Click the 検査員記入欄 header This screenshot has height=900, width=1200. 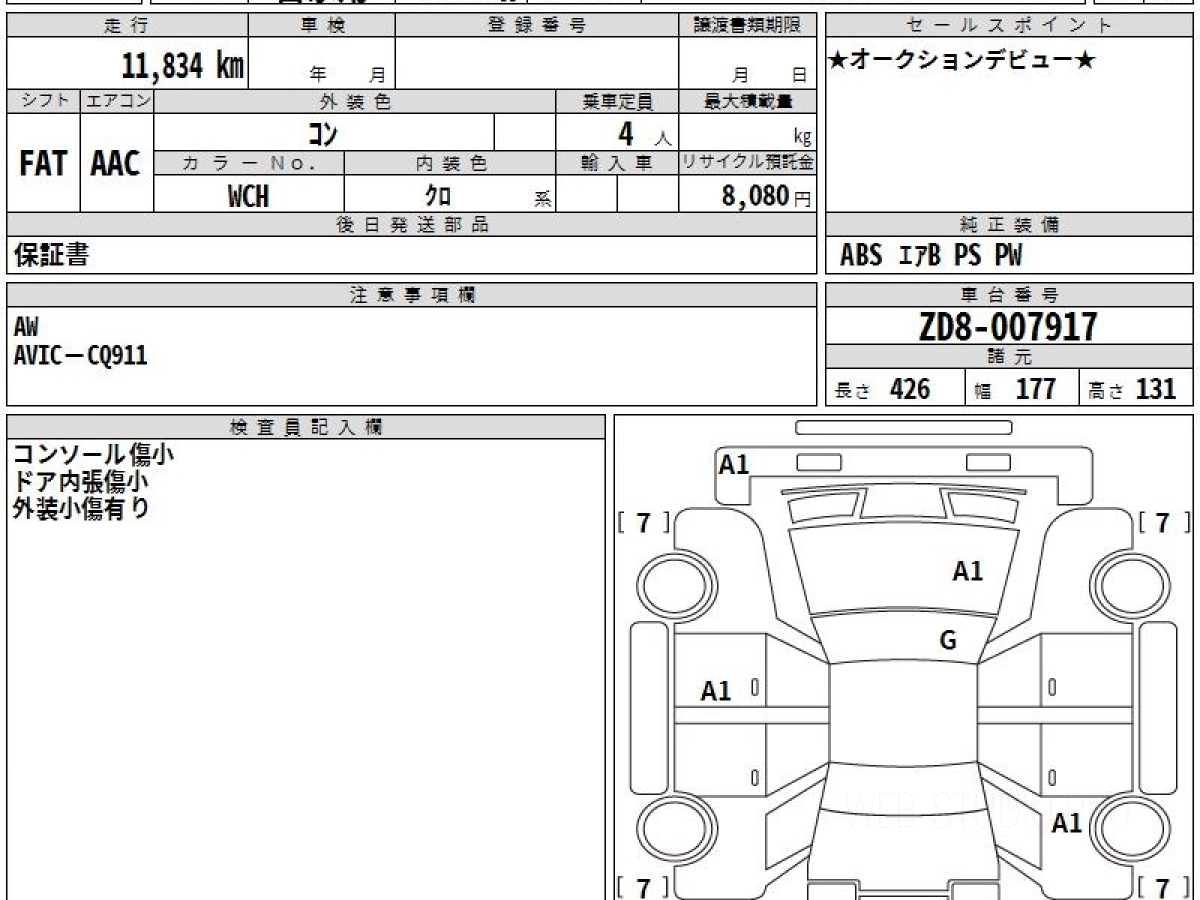306,427
